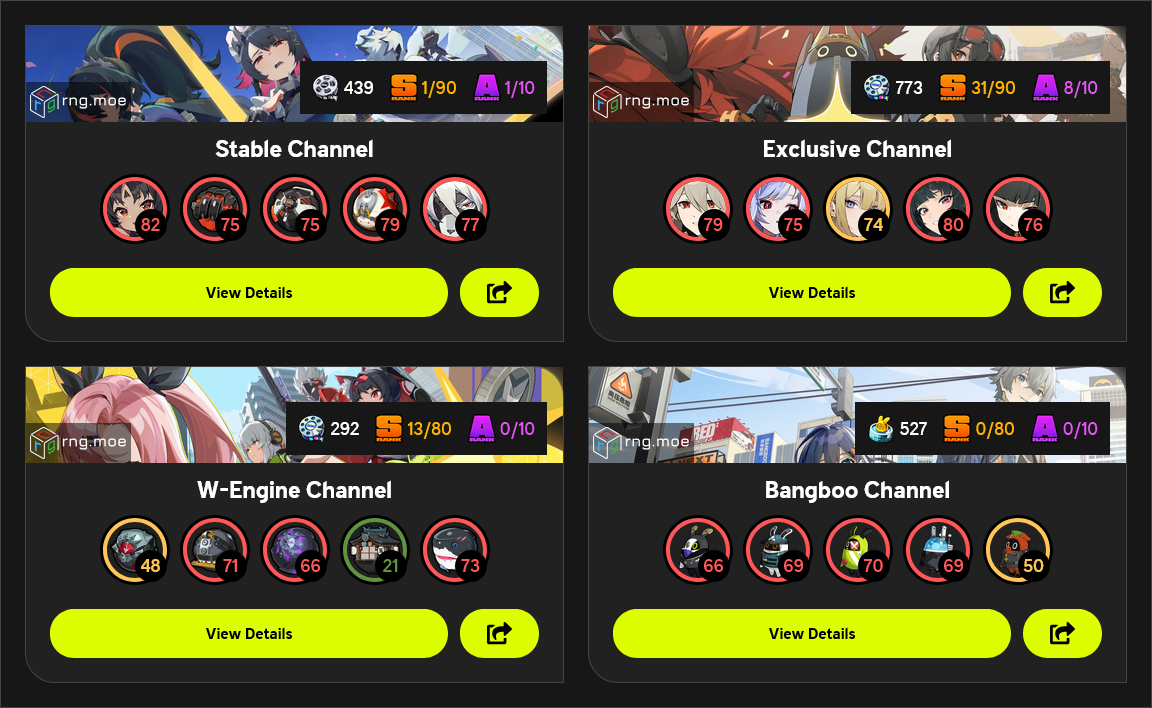Click the green-ringed W-Engine icon showing 21
Image resolution: width=1152 pixels, height=708 pixels.
pyautogui.click(x=375, y=550)
